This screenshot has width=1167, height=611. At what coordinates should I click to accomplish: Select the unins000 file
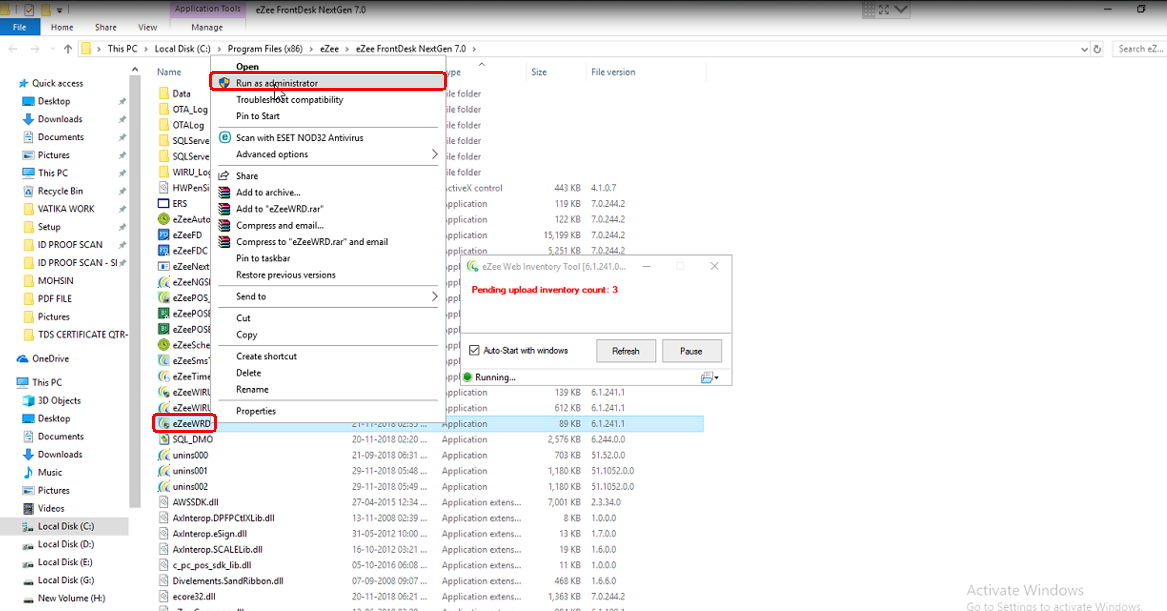click(x=191, y=455)
